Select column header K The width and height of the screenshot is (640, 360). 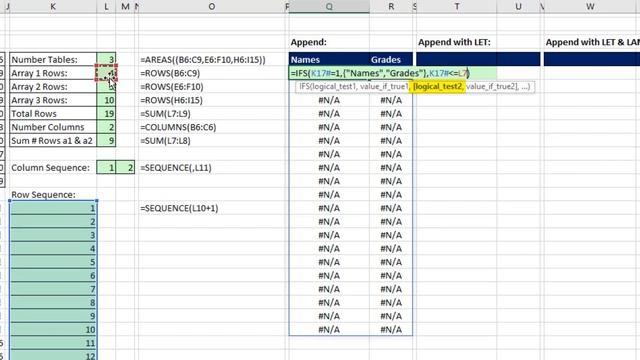coord(53,7)
